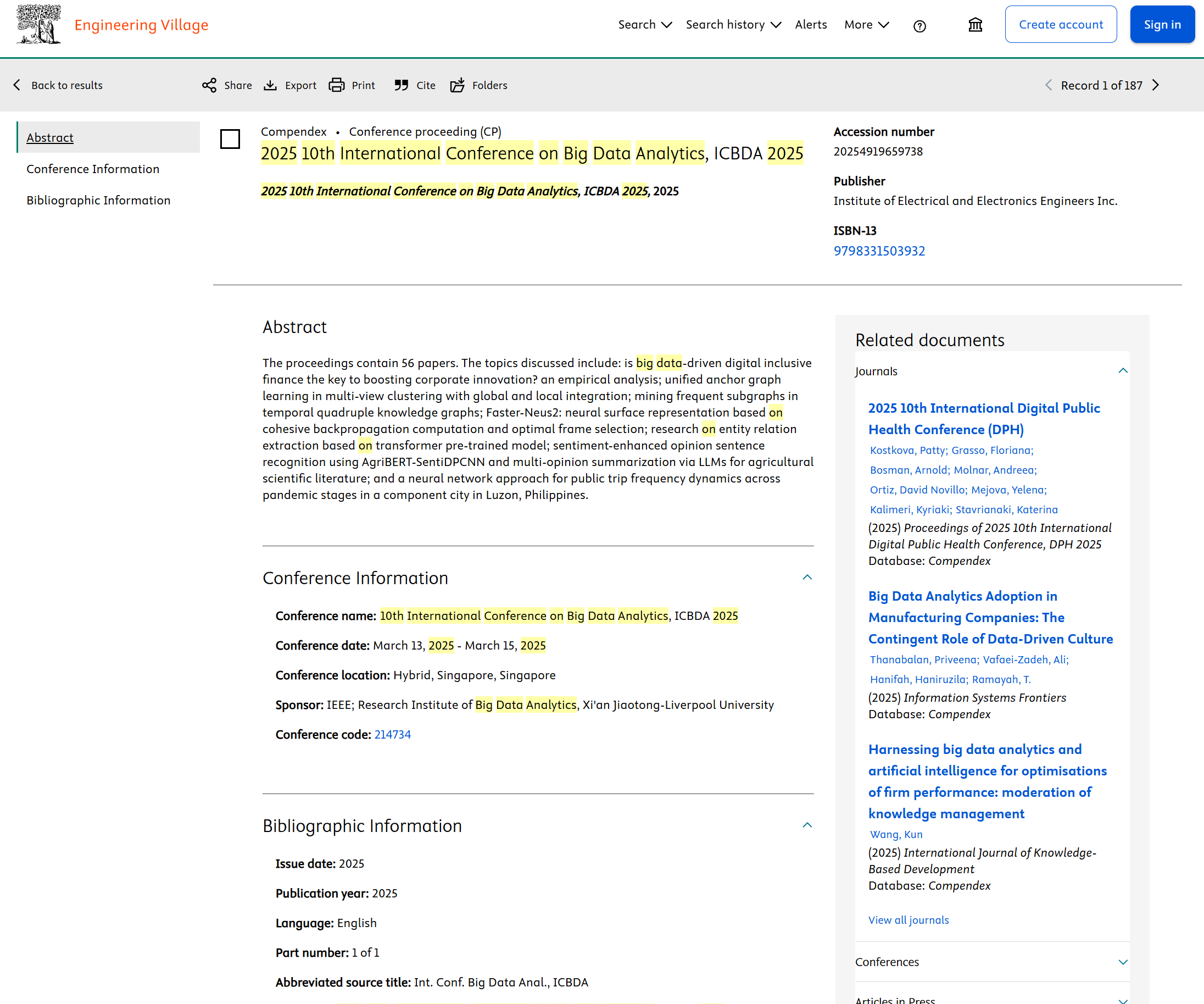Click the Export download icon
This screenshot has width=1204, height=1004.
270,86
